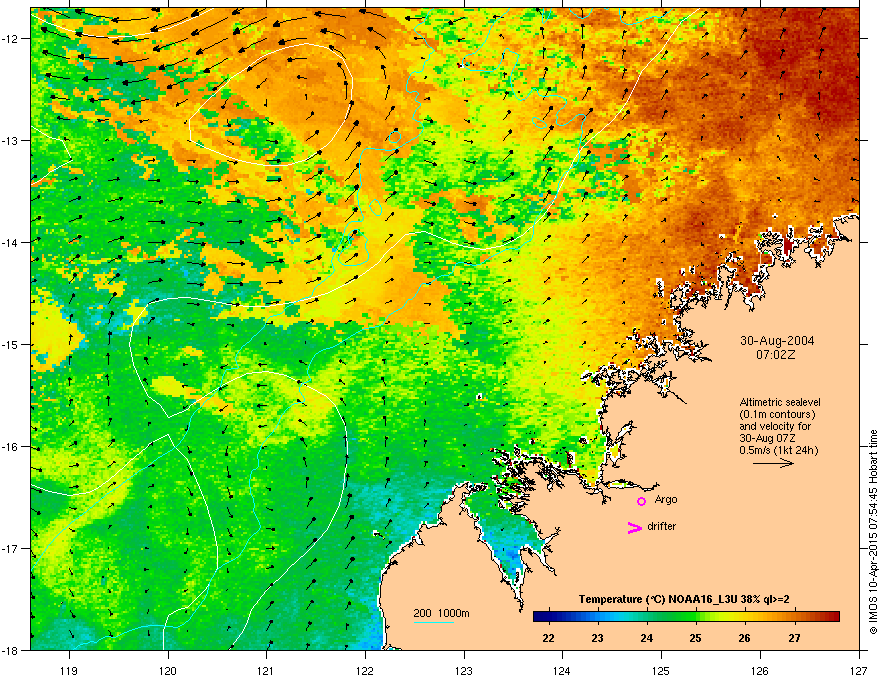Click the latitude axis label '-17'
The height and width of the screenshot is (680, 880).
click(x=10, y=549)
